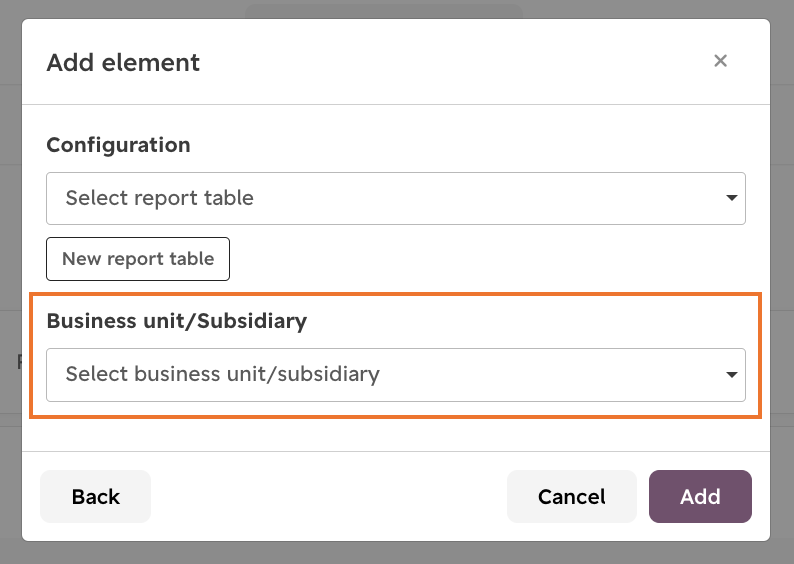Click the Business unit/Subsidiary field label
Viewport: 794px width, 564px height.
tap(177, 321)
